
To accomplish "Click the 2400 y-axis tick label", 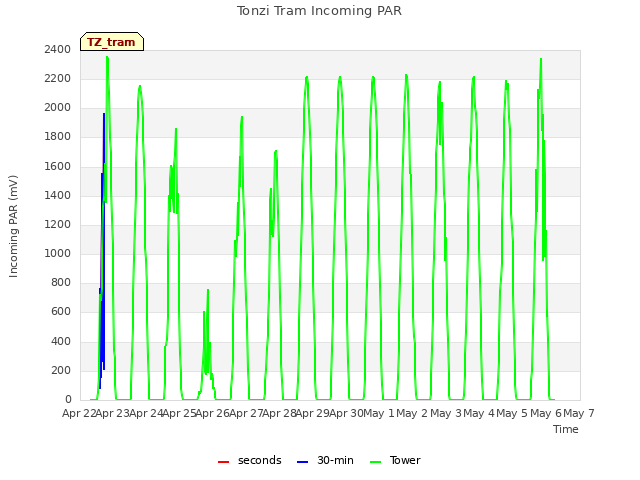I will [58, 49].
